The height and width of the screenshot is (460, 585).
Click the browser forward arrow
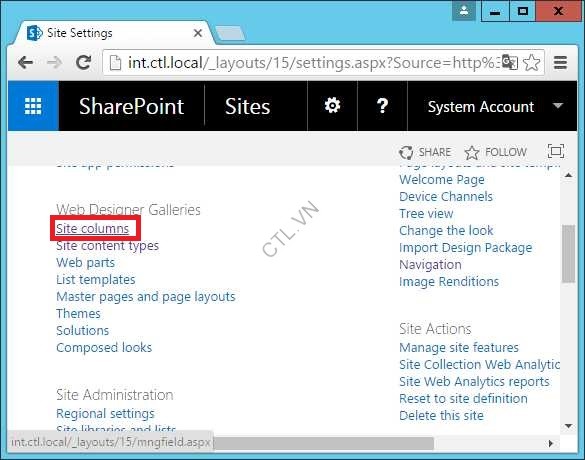coord(54,62)
